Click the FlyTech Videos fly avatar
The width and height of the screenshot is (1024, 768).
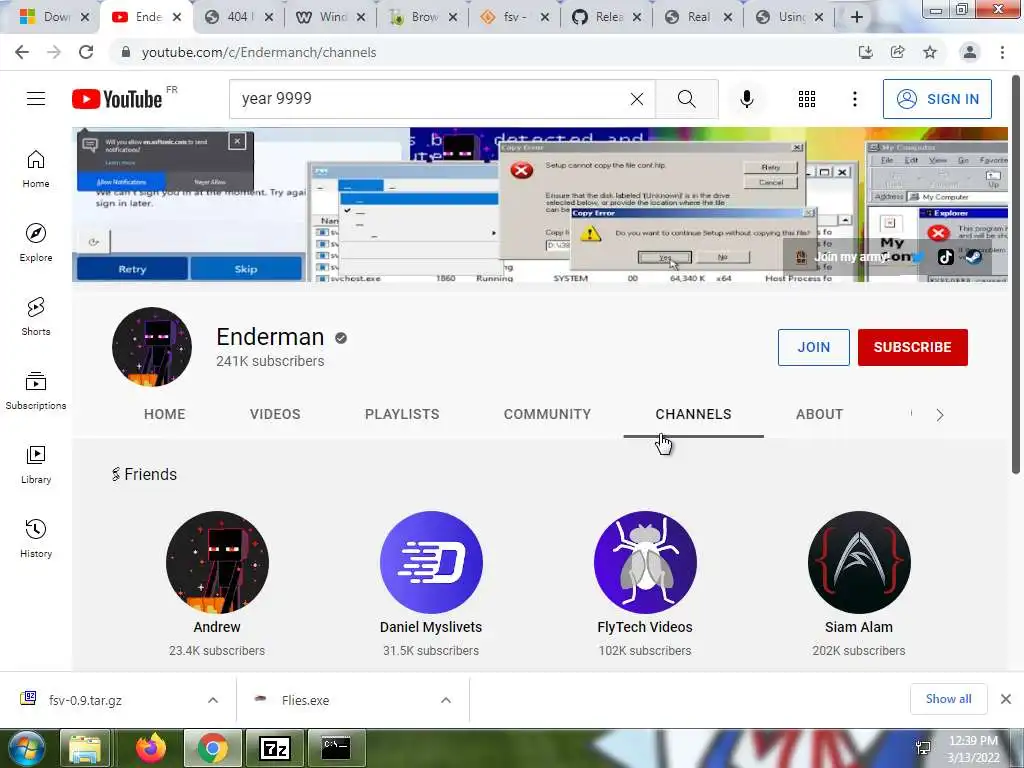pos(645,562)
